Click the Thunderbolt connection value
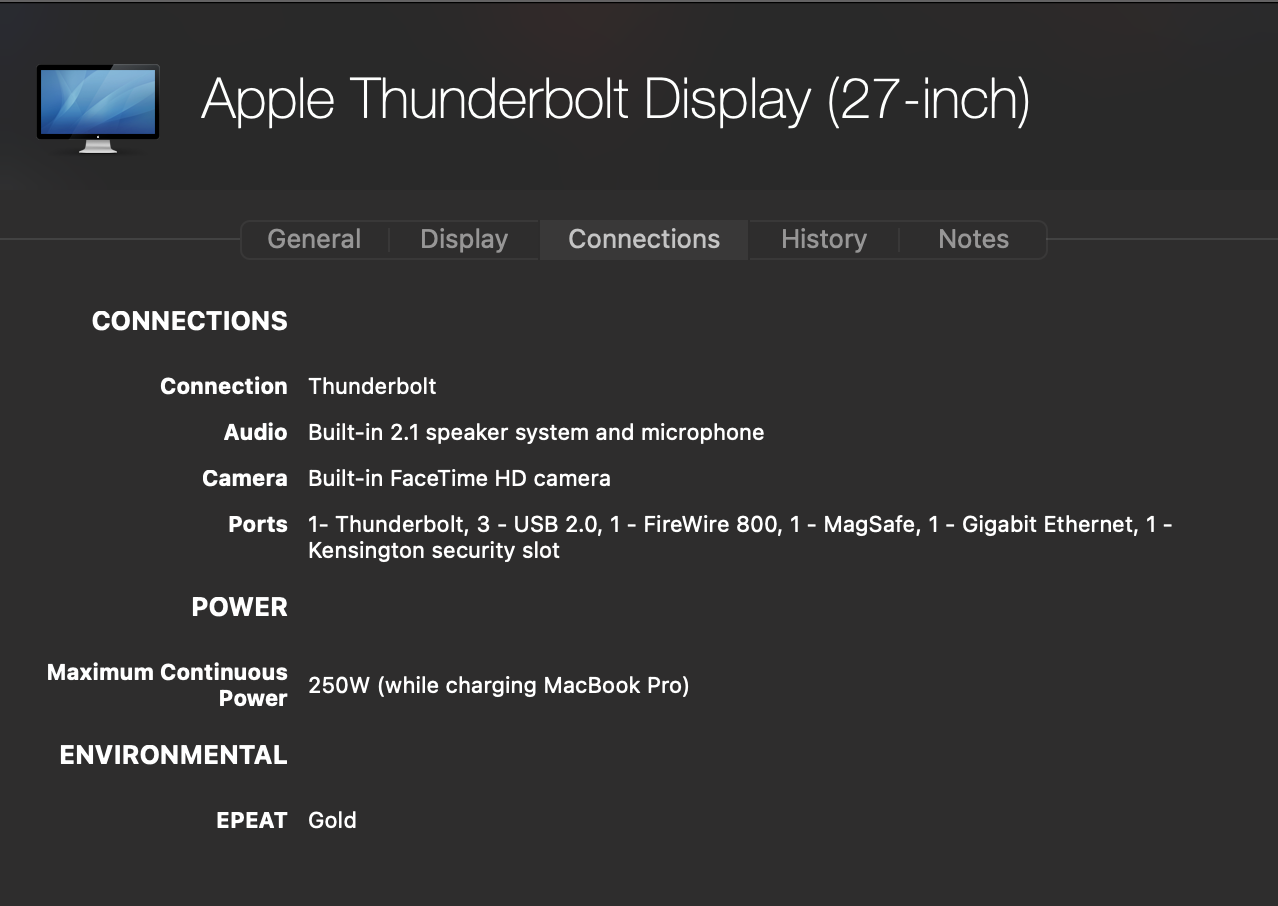This screenshot has height=906, width=1278. tap(372, 387)
